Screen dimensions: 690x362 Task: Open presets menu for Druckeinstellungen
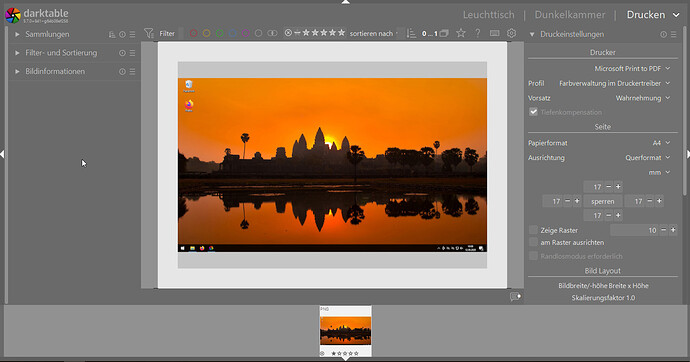coord(674,34)
